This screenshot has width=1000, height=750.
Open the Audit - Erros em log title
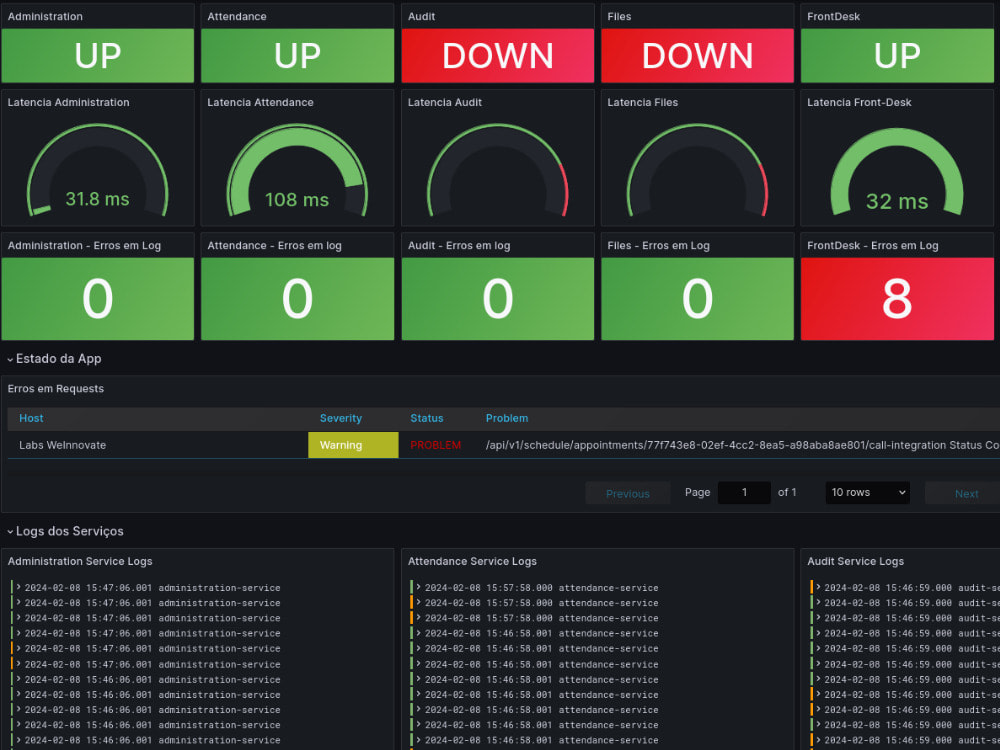pos(459,246)
